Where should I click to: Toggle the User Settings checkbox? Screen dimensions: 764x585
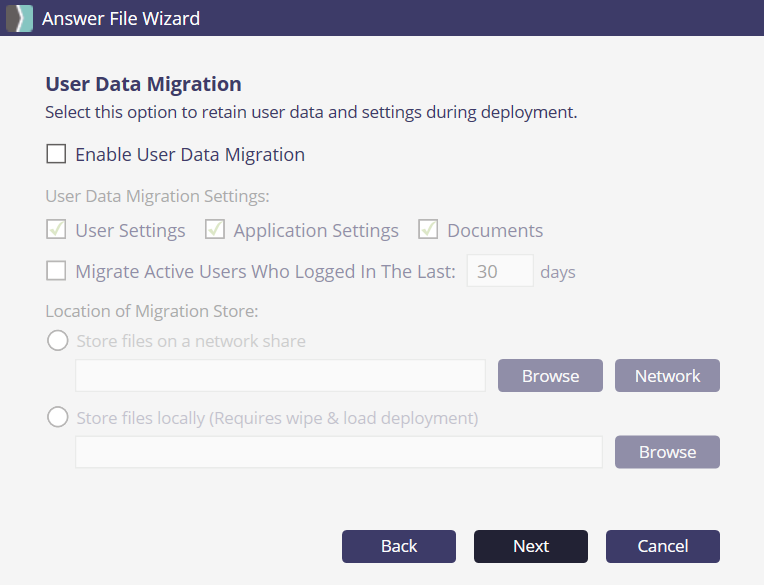tap(57, 230)
